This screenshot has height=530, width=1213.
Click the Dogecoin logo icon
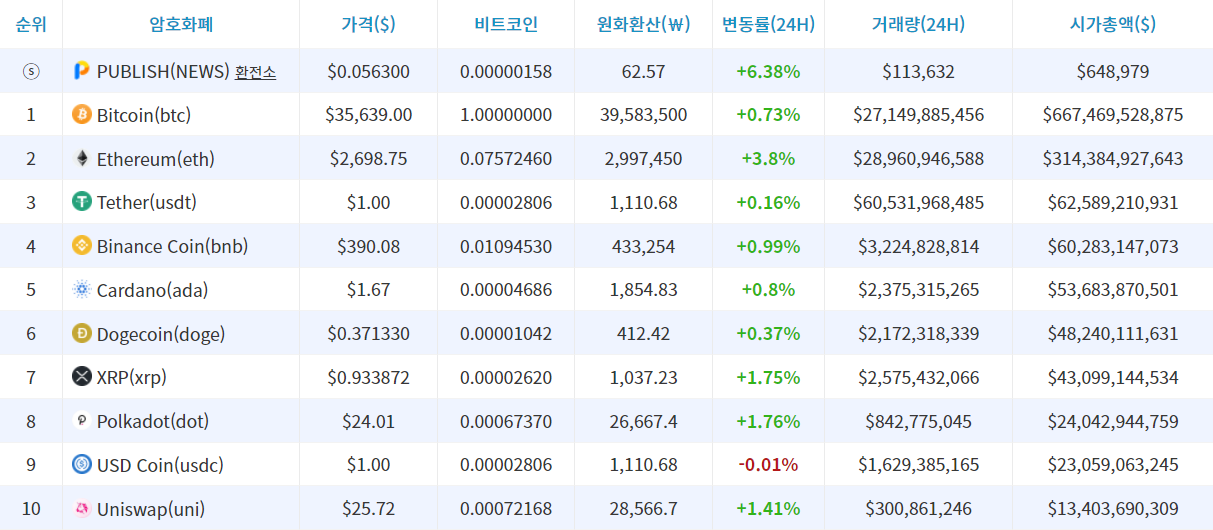(x=82, y=333)
